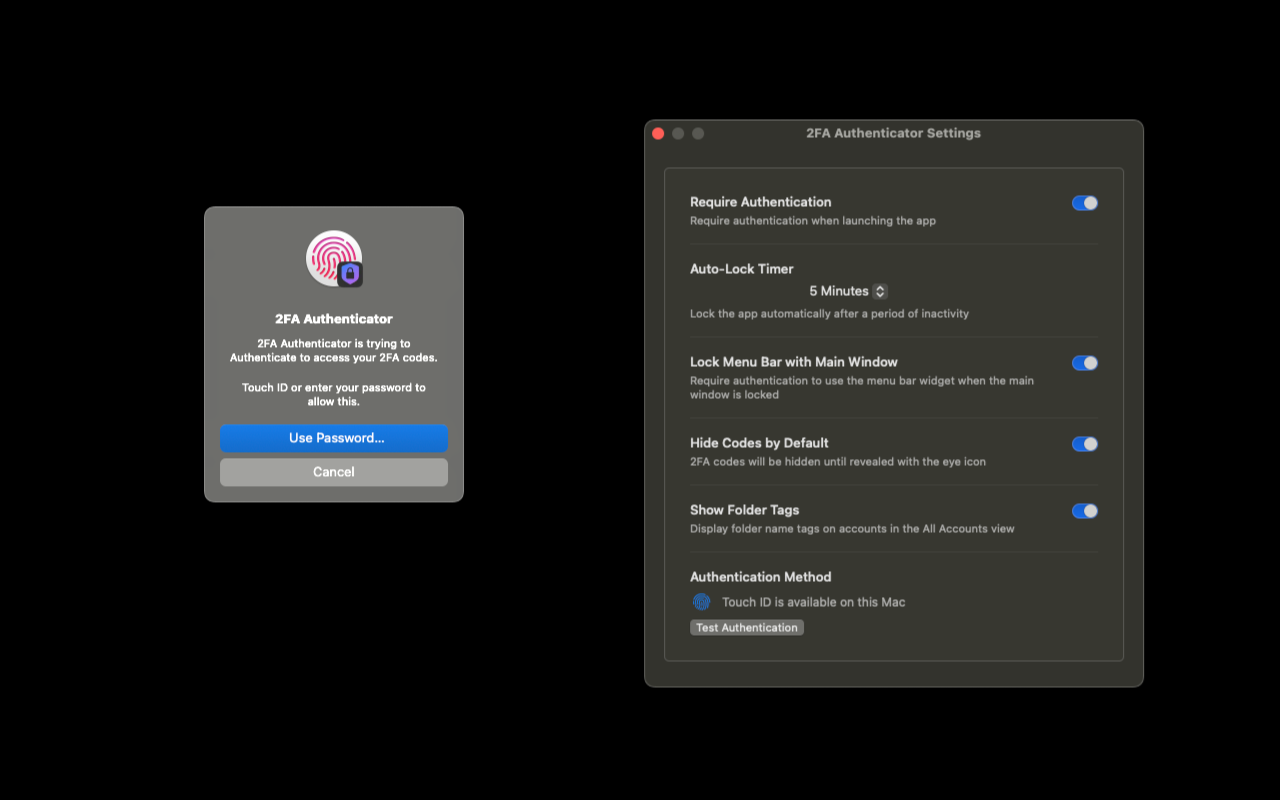This screenshot has width=1280, height=800.
Task: Click the red close button on the settings window
Action: tap(659, 132)
